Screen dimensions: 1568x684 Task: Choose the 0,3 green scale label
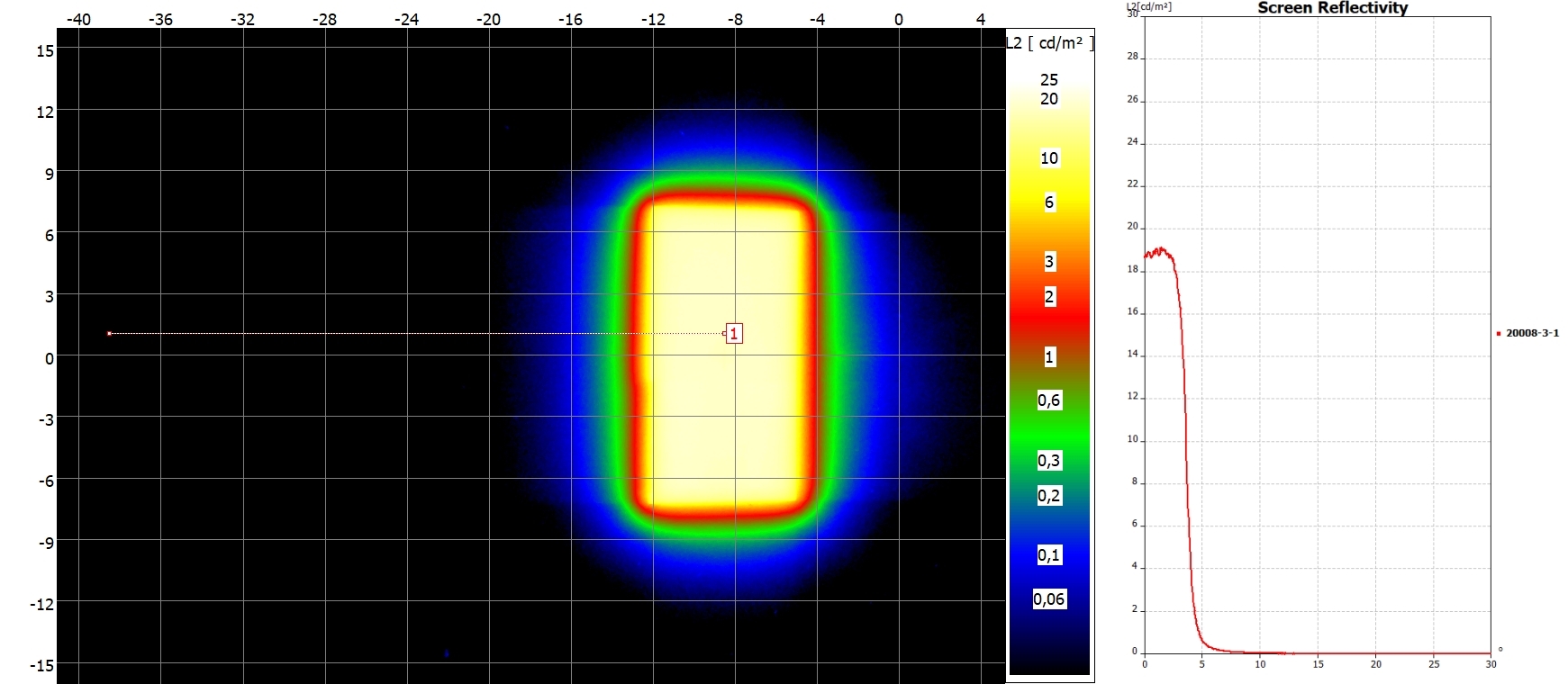(x=1049, y=461)
